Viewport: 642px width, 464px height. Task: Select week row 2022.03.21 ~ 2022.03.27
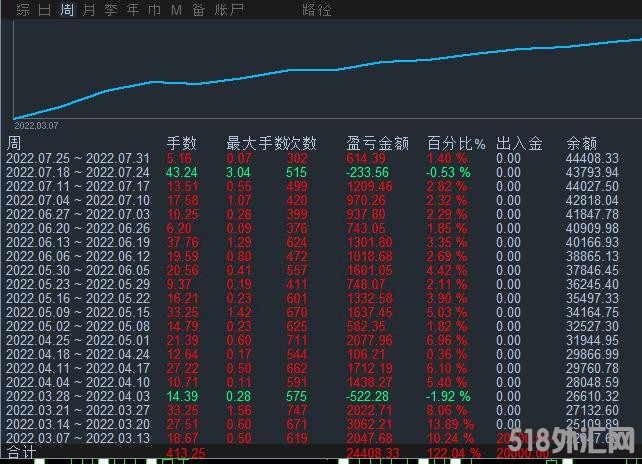click(312, 410)
